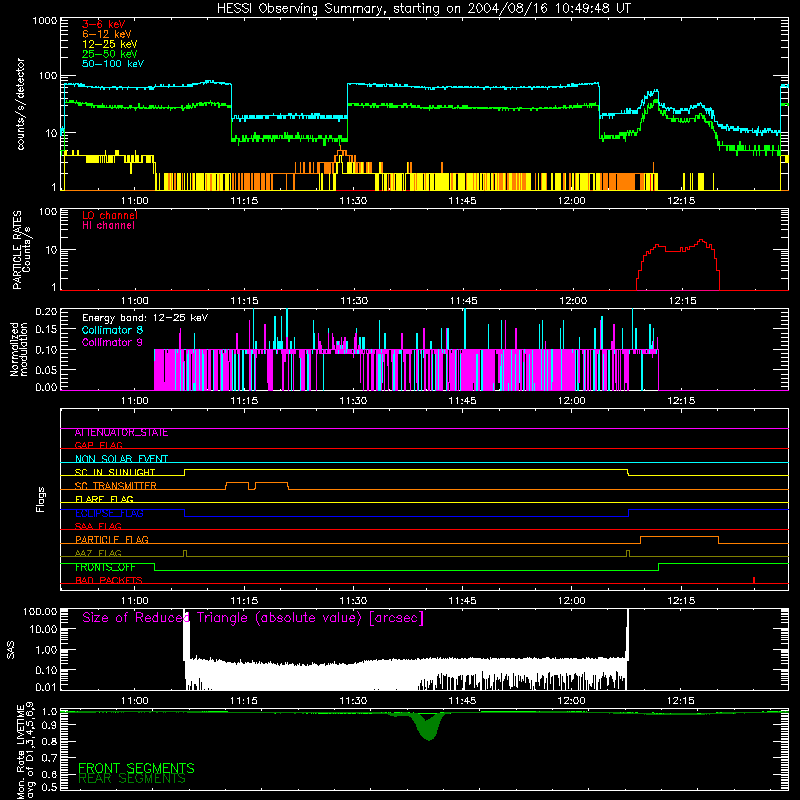
Task: Click the SC_TRANSMITTER flag label
Action: coord(116,486)
